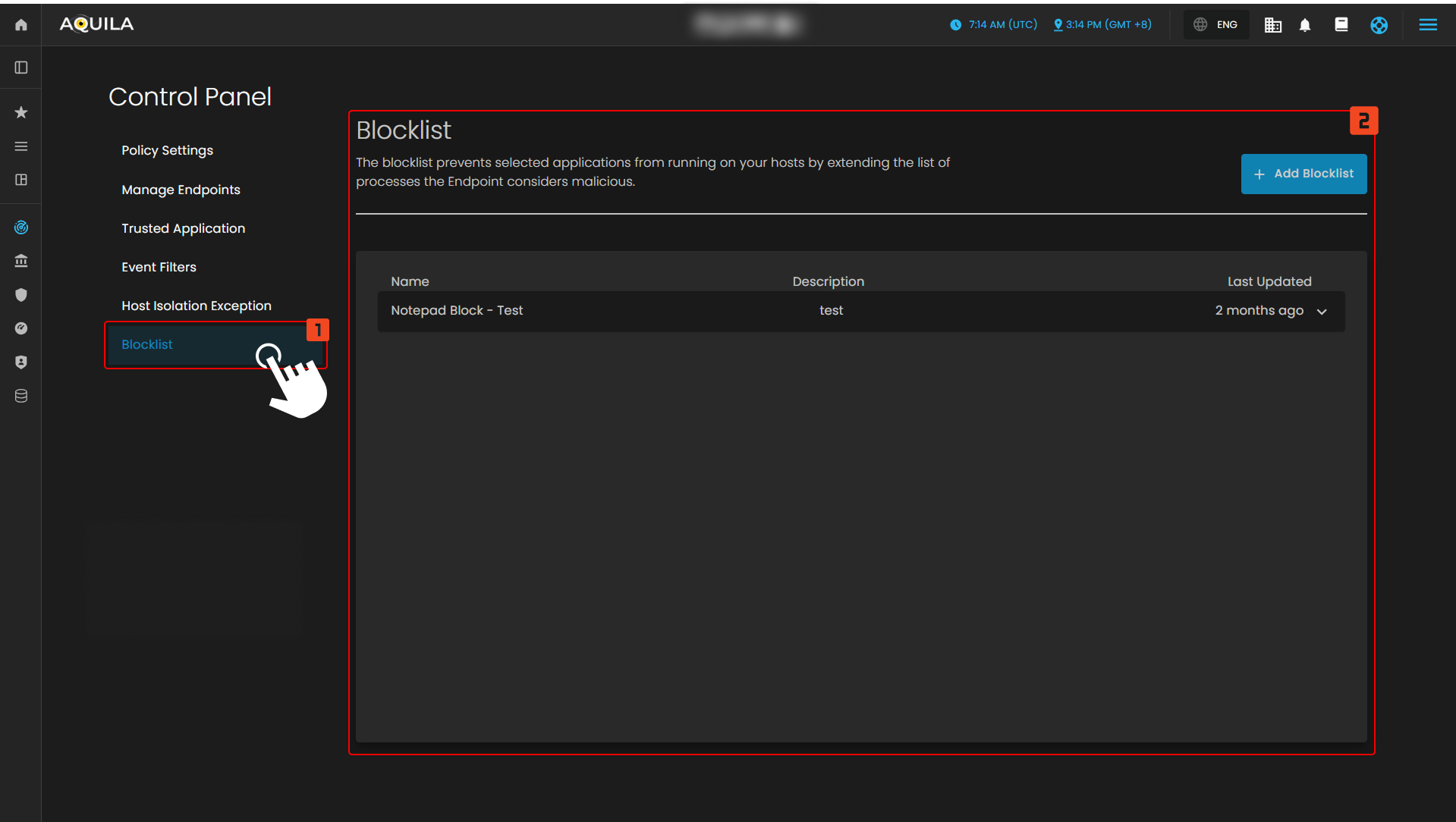The width and height of the screenshot is (1456, 822).
Task: Select Policy Settings in Control Panel
Action: 167,150
